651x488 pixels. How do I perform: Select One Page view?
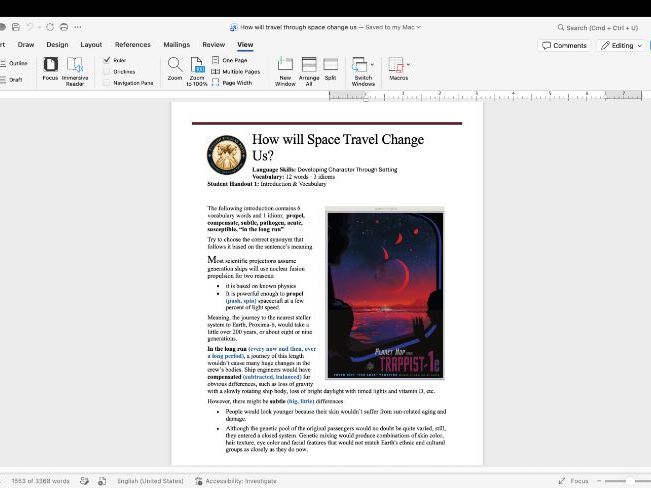(229, 60)
